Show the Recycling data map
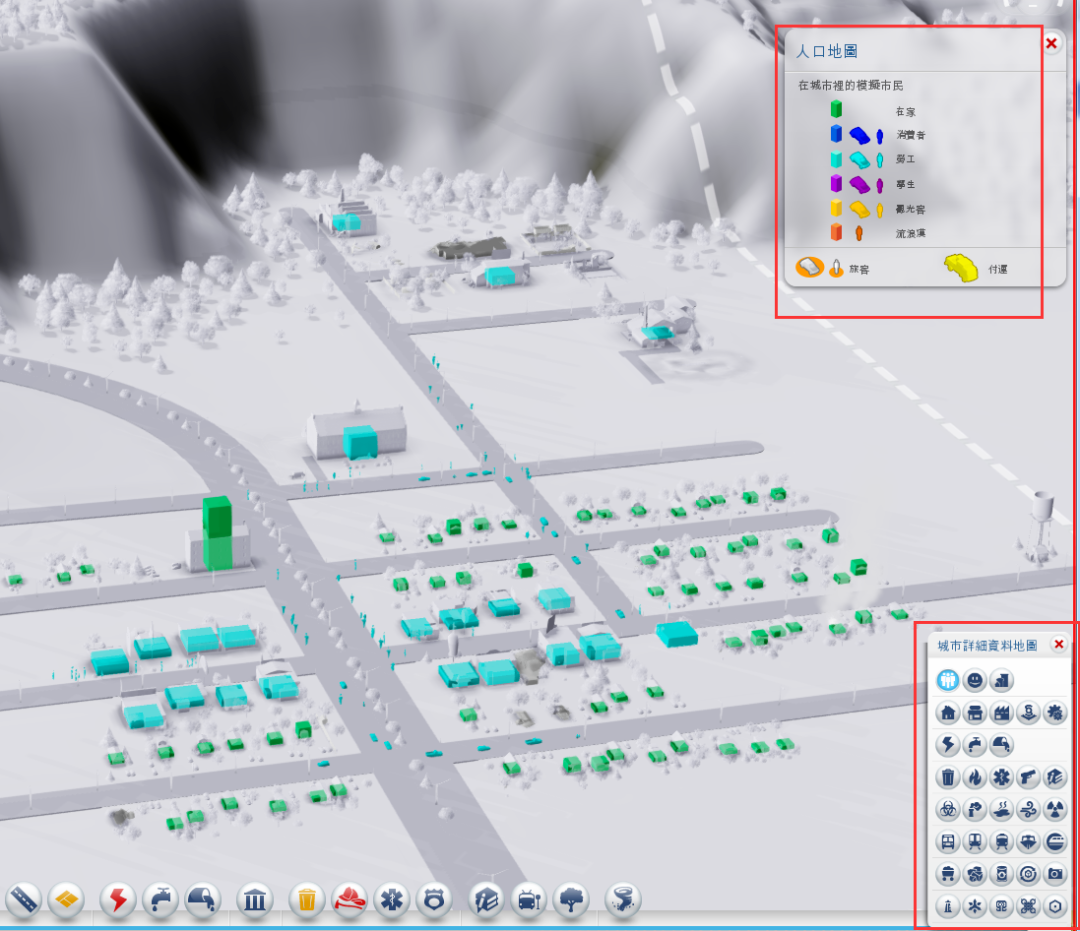This screenshot has width=1080, height=931. point(1028,874)
